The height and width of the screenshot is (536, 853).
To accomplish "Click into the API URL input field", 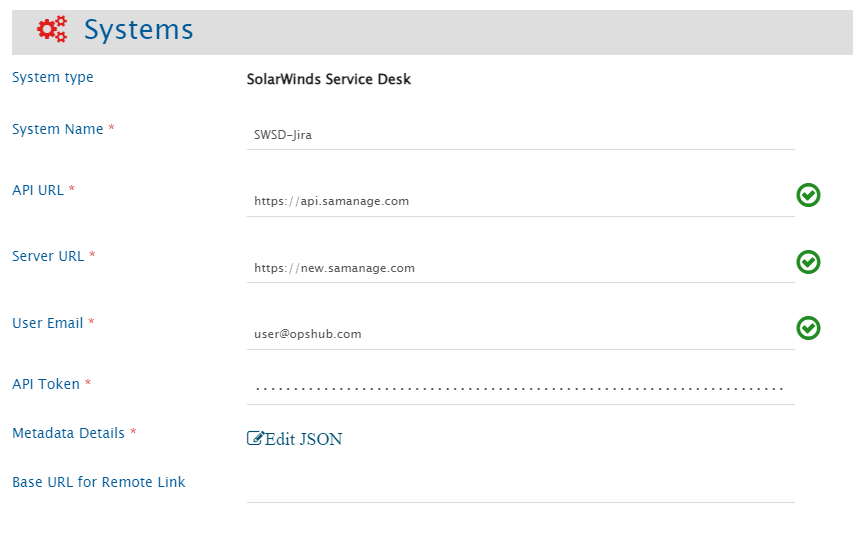I will point(520,201).
